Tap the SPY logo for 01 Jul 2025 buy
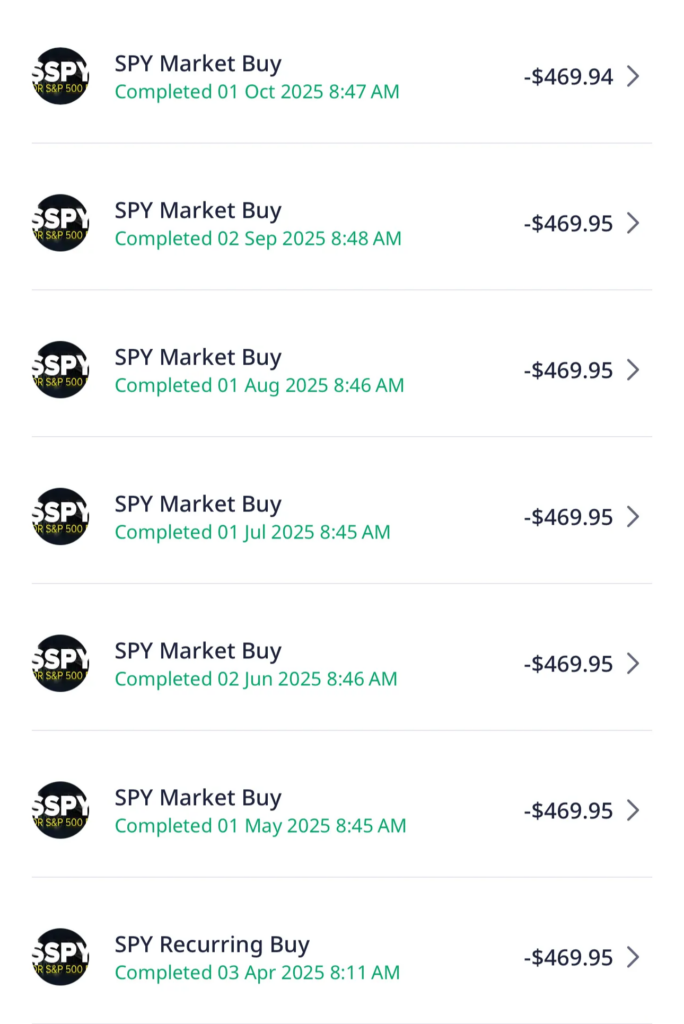Viewport: 684px width, 1024px height. tap(61, 517)
